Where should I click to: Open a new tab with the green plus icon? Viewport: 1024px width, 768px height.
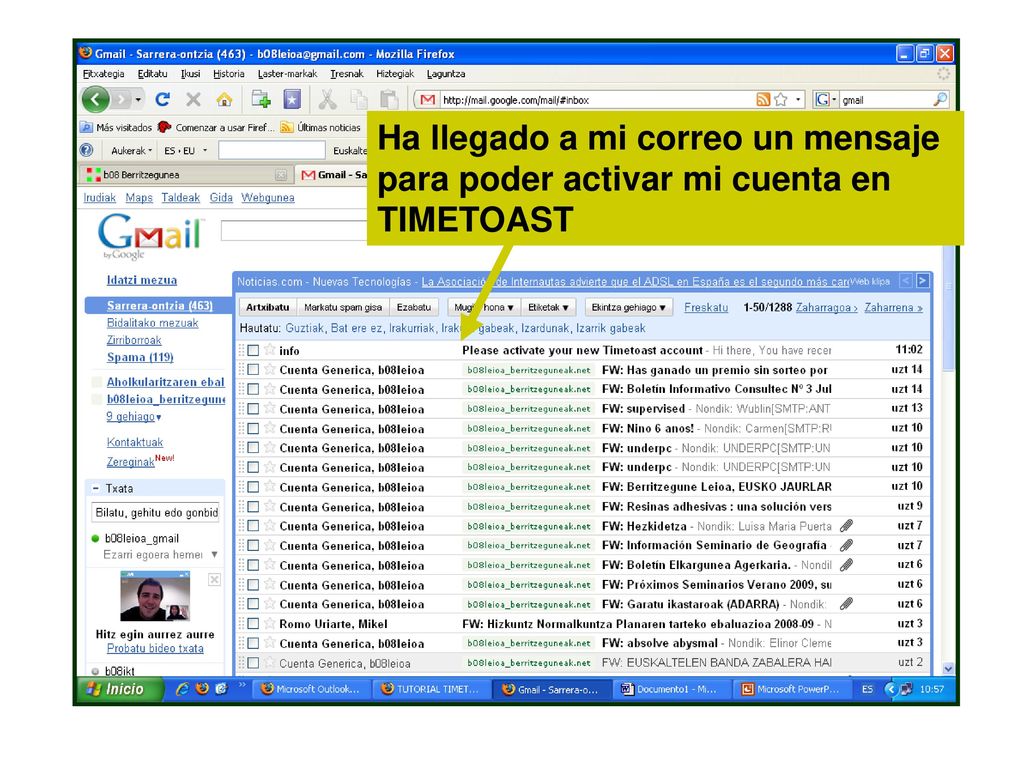[261, 99]
